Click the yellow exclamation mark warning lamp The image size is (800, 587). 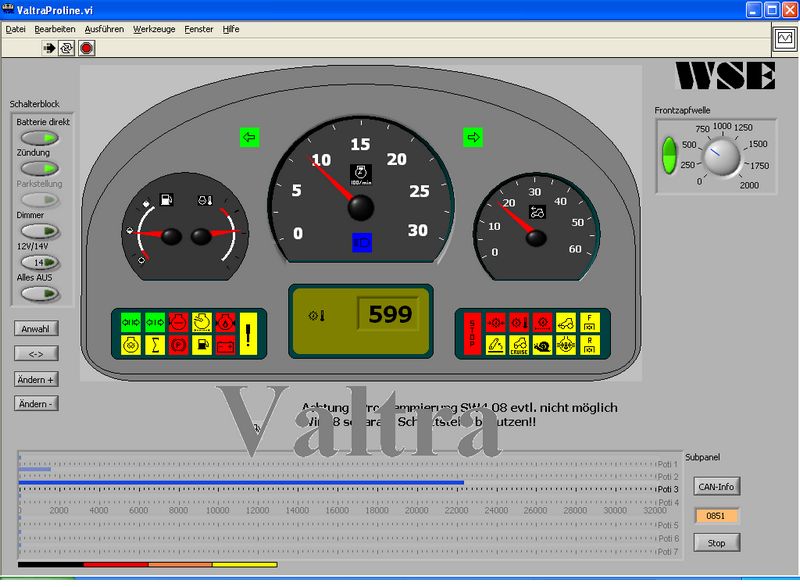248,334
